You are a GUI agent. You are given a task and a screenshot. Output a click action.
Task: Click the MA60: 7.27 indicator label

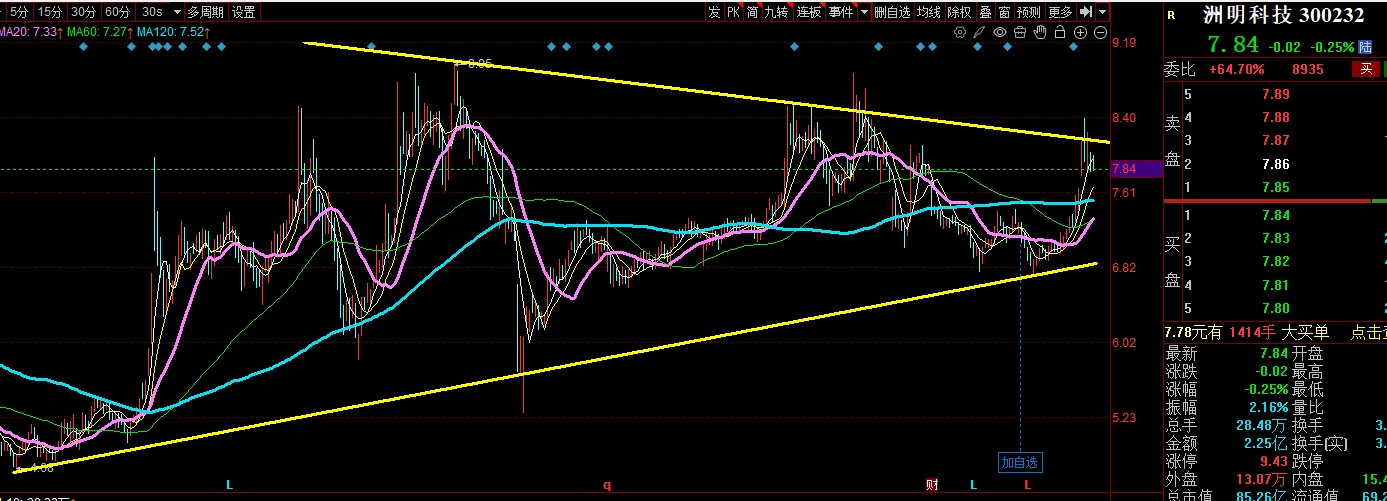(x=99, y=32)
